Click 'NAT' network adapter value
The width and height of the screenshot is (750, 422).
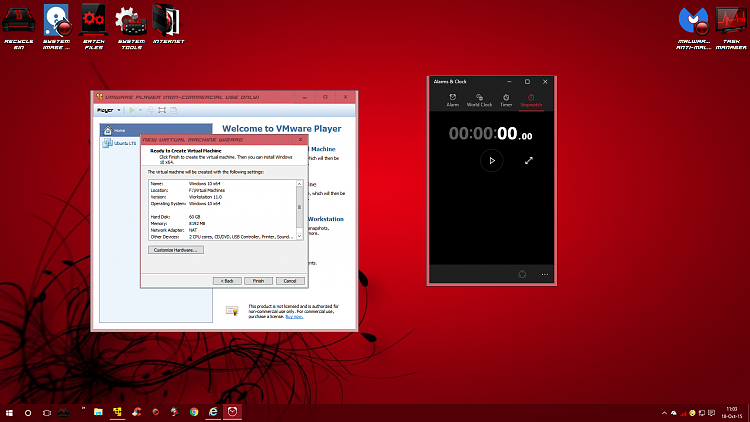(x=193, y=231)
